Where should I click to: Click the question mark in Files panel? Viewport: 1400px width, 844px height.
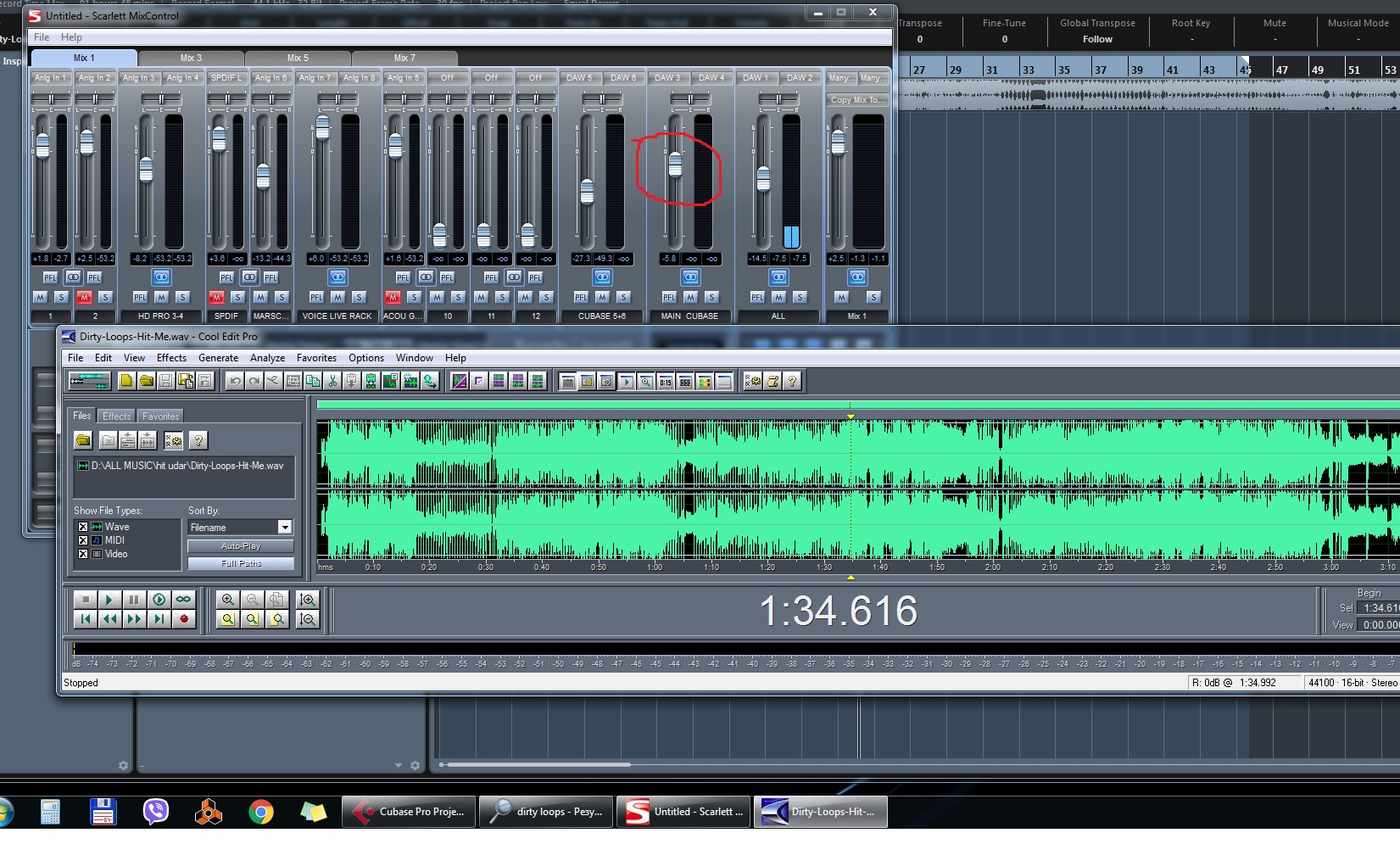tap(198, 440)
